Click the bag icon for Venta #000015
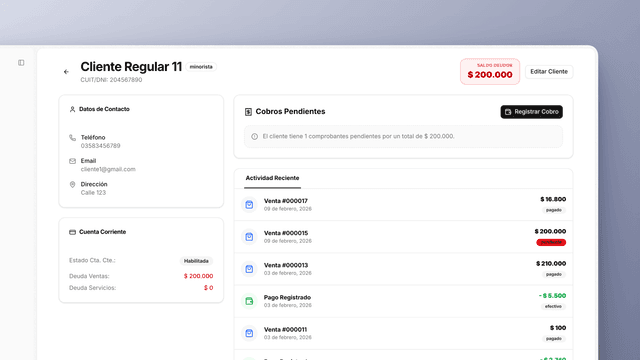This screenshot has width=640, height=360. tap(249, 237)
